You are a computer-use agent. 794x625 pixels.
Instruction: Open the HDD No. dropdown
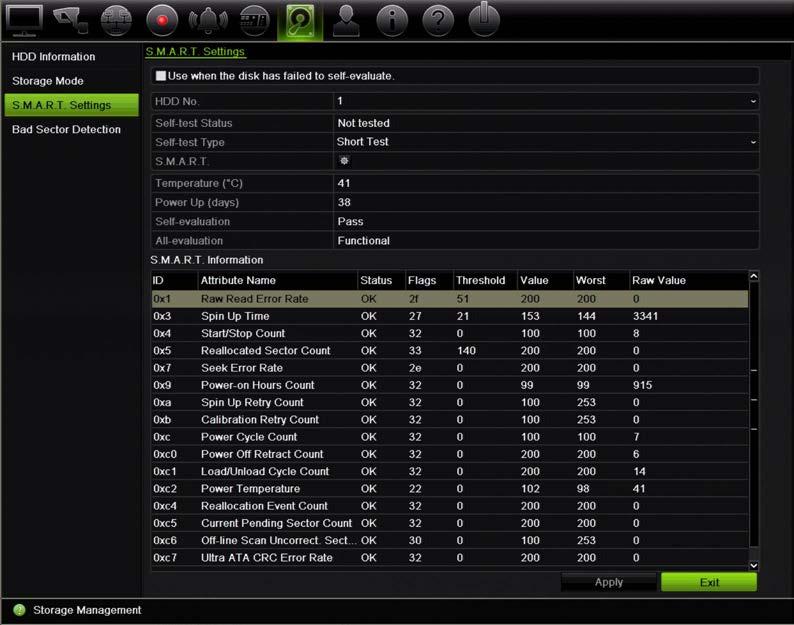[546, 101]
